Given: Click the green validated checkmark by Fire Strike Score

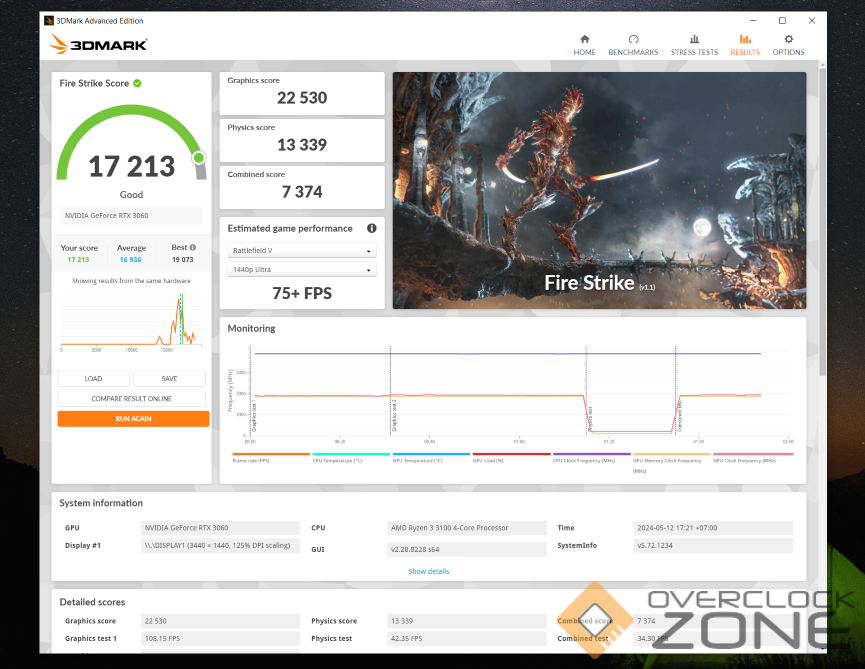Looking at the screenshot, I should click(x=137, y=83).
